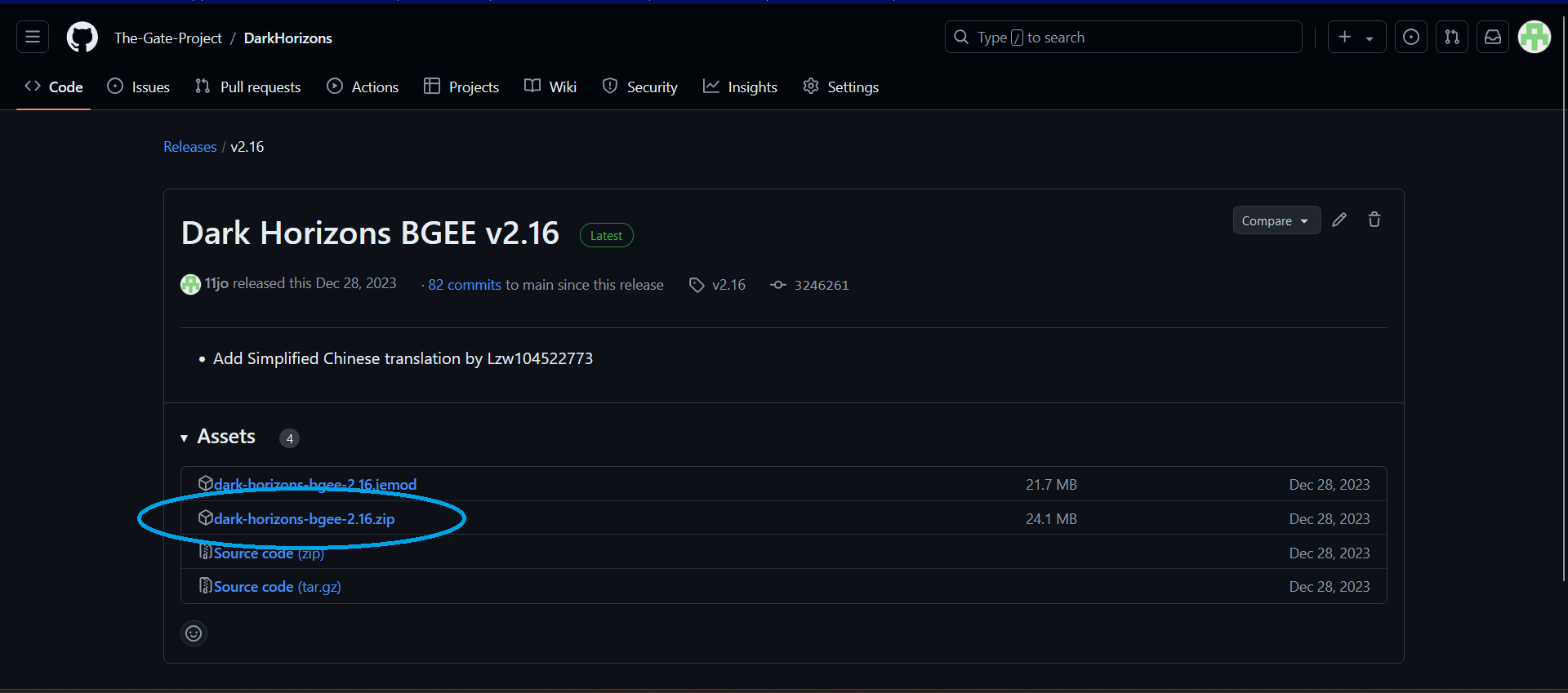Add a reaction with the smiley icon

tap(194, 633)
